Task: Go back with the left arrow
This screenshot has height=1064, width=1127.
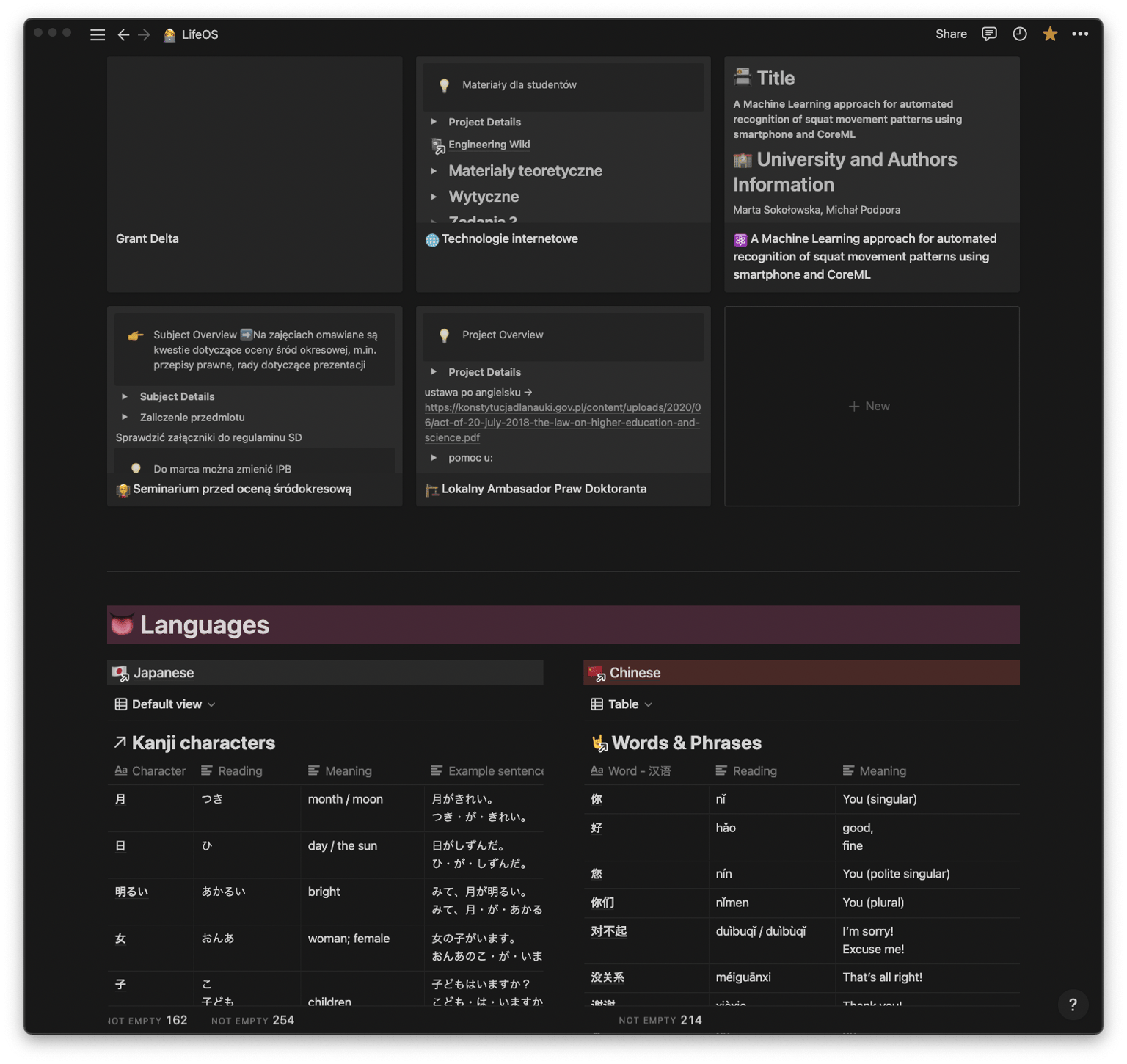Action: 123,34
